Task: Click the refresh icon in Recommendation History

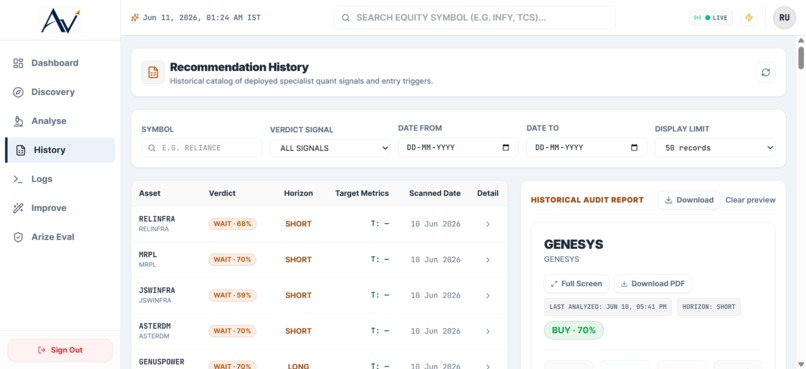Action: click(765, 72)
